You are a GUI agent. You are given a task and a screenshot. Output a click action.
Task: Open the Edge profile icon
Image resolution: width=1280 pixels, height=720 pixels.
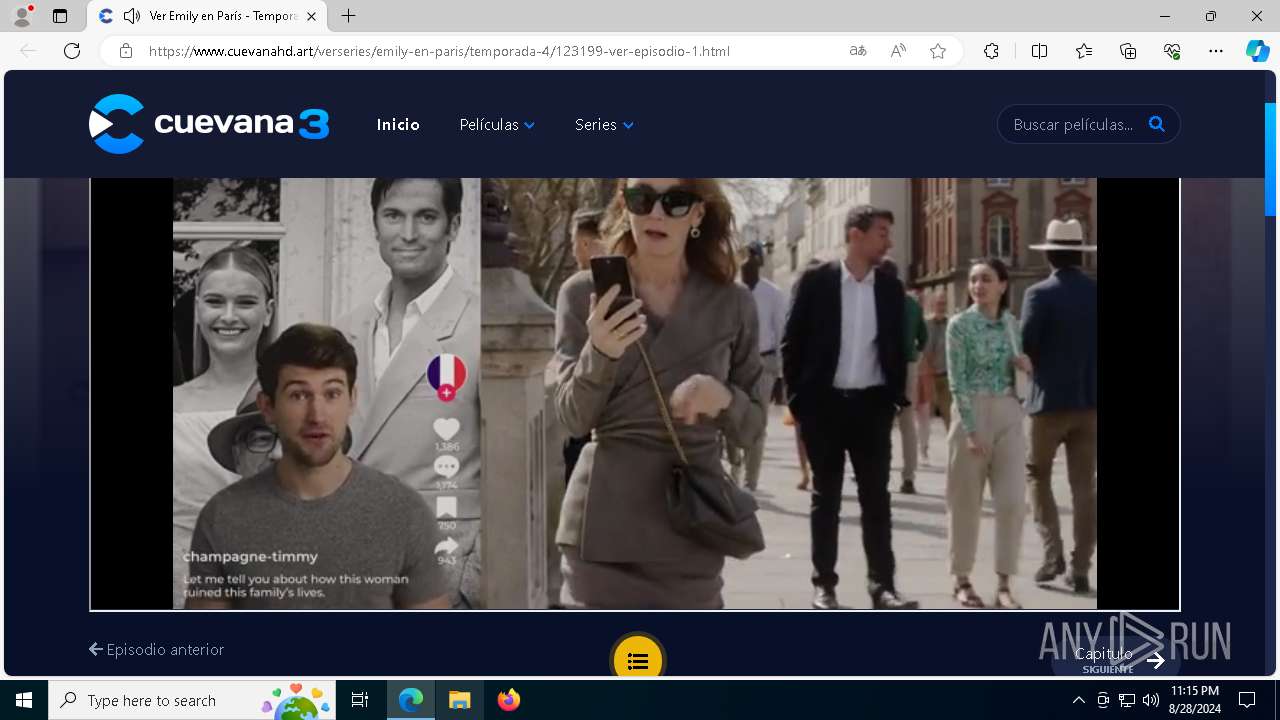pyautogui.click(x=22, y=16)
